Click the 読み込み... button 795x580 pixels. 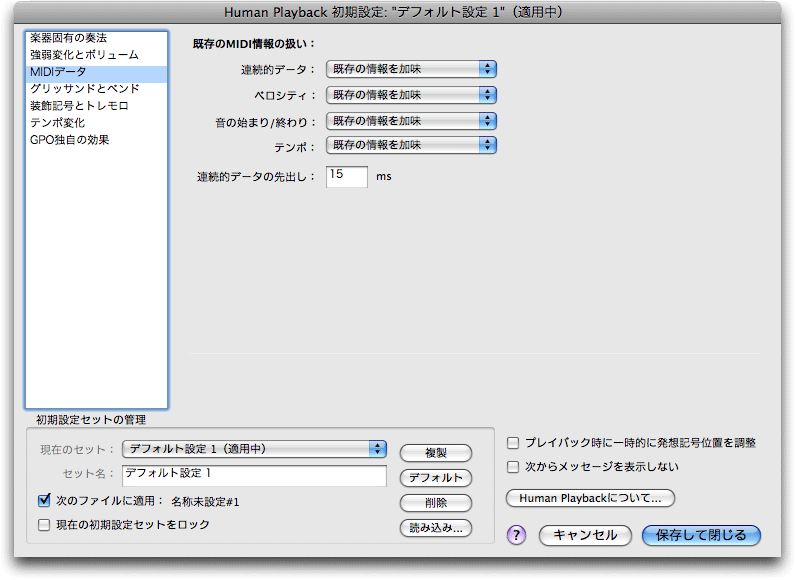tap(436, 528)
